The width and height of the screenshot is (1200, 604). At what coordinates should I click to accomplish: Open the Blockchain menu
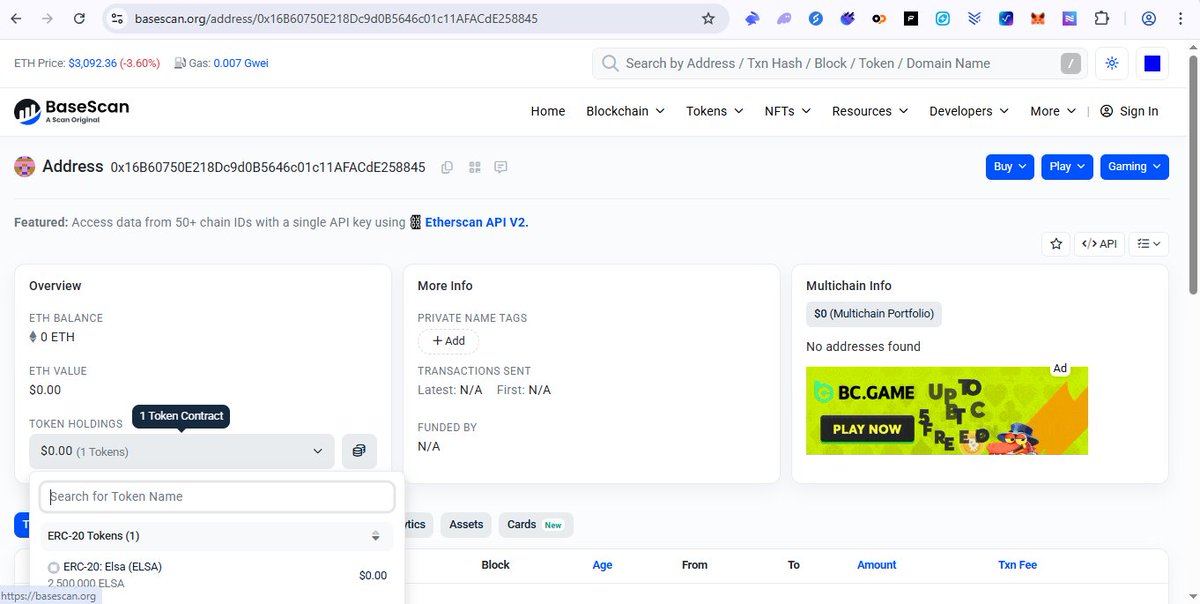tap(625, 111)
